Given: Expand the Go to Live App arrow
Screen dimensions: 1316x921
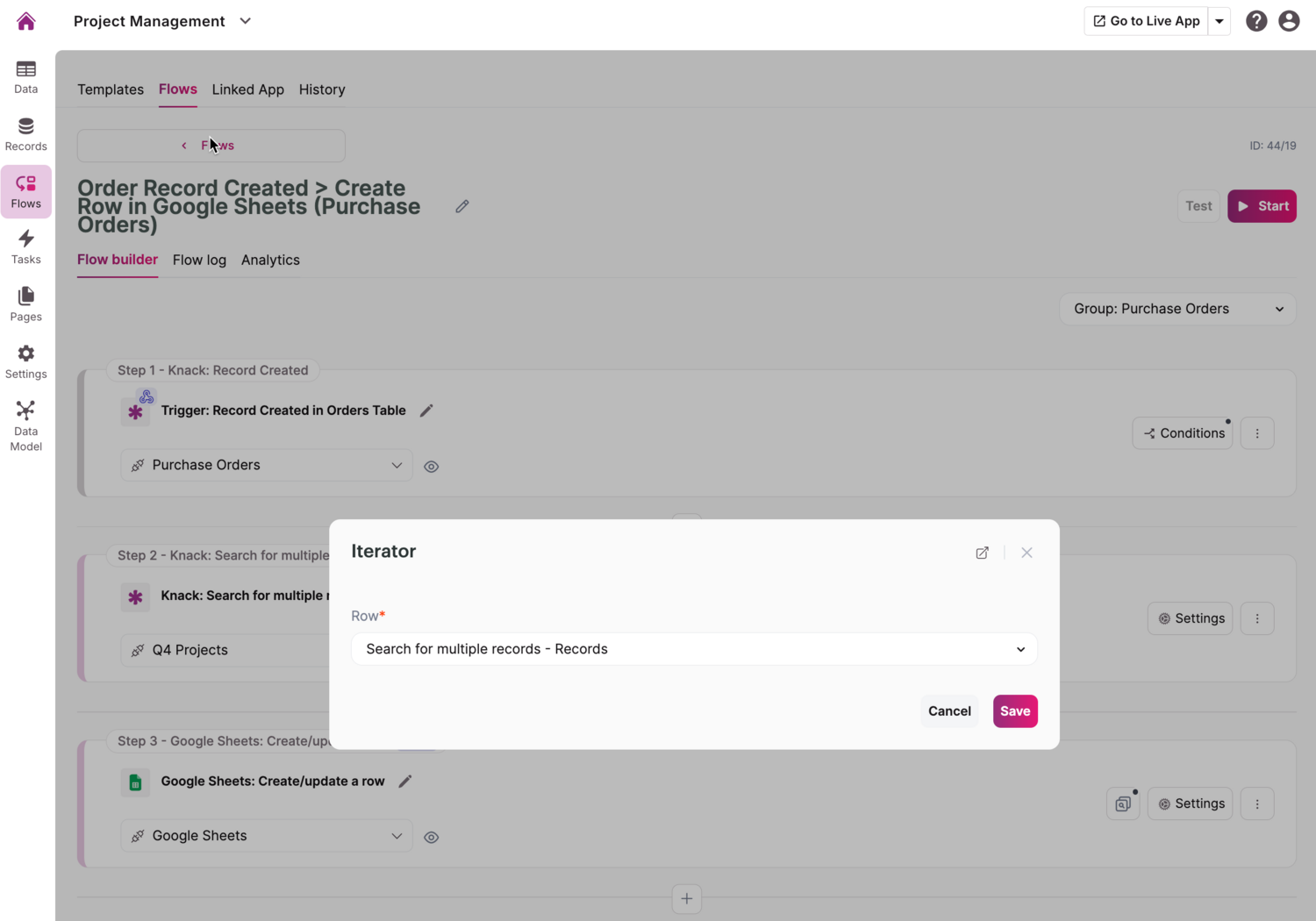Looking at the screenshot, I should click(1219, 21).
